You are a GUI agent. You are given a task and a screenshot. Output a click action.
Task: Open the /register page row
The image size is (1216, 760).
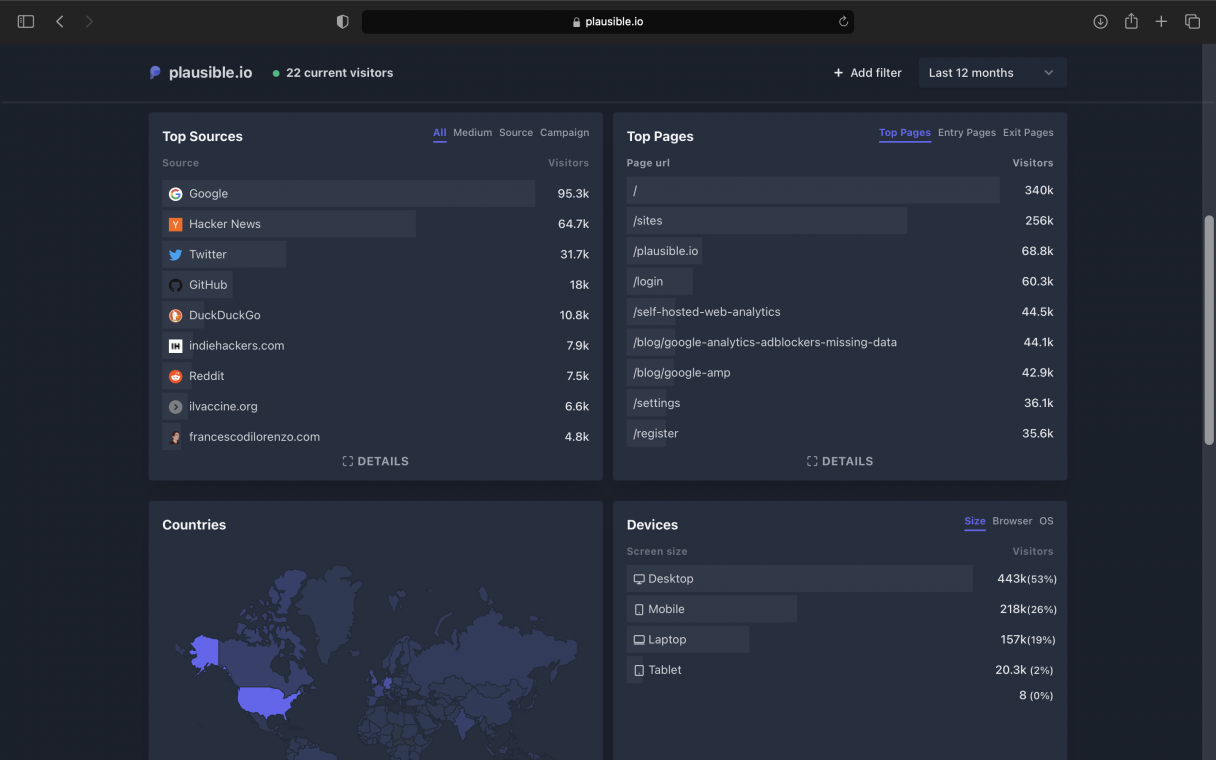(840, 434)
